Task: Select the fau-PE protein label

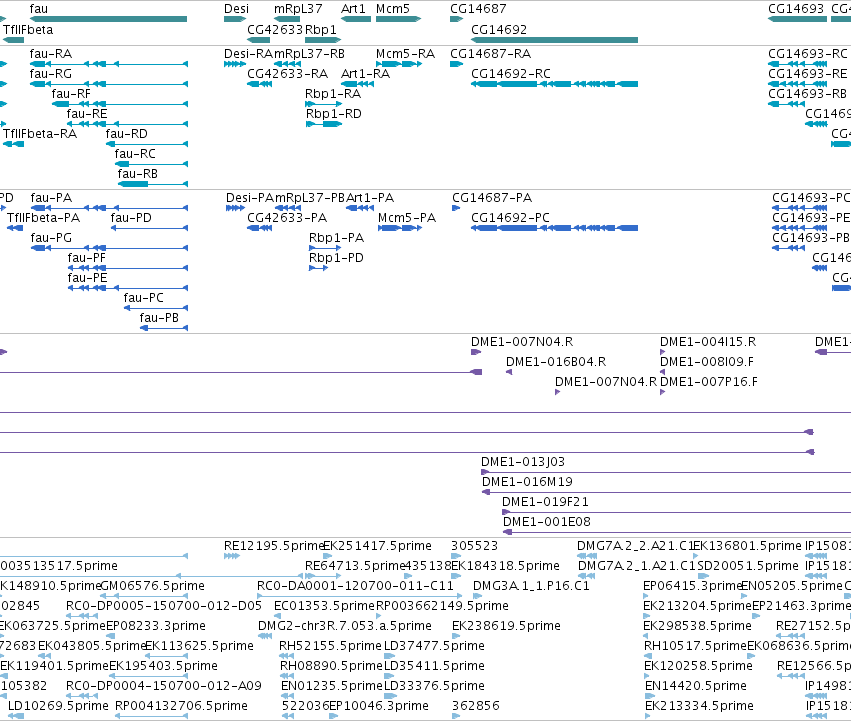Action: [87, 278]
